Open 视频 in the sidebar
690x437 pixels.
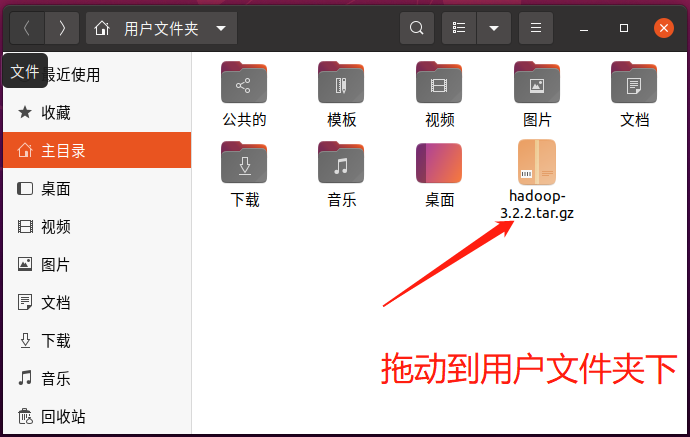[x=97, y=227]
